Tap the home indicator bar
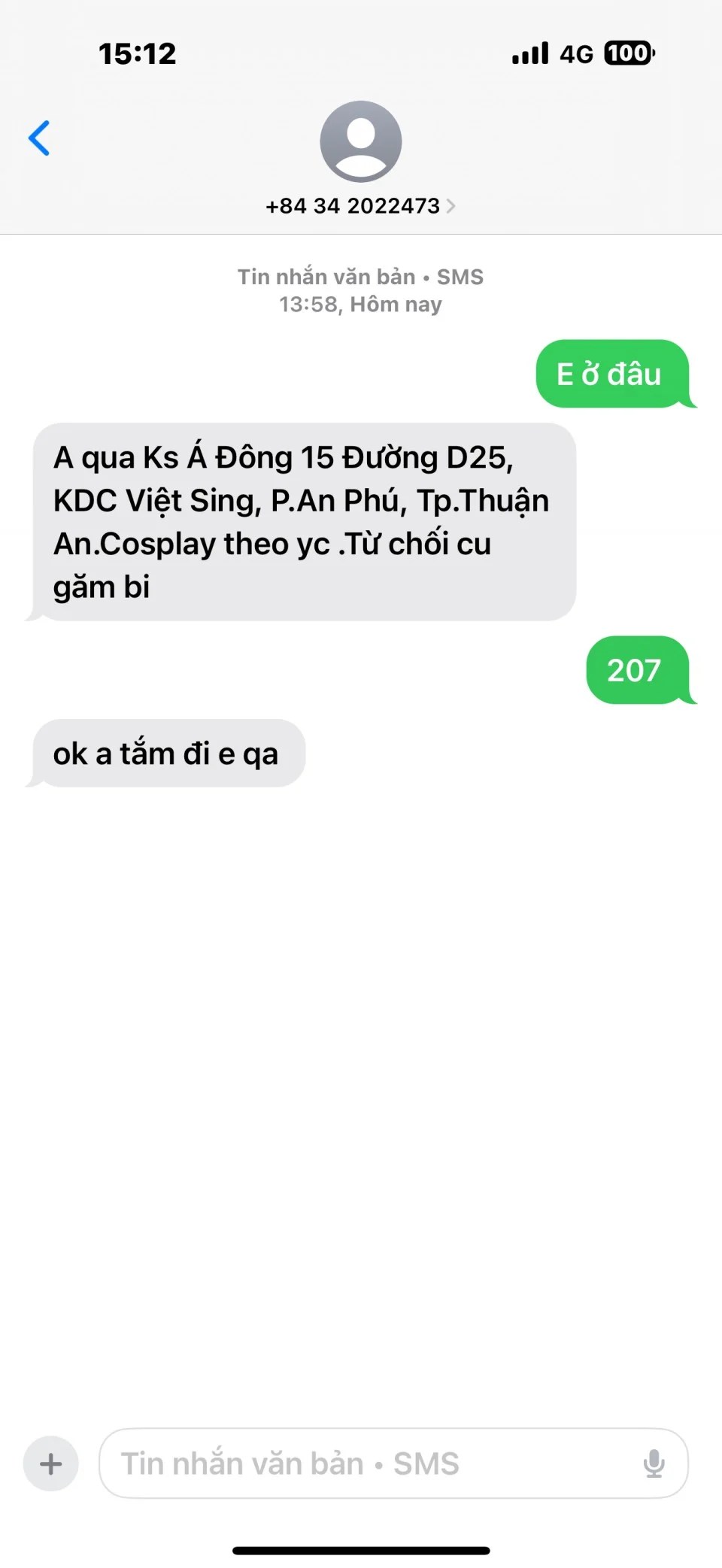Viewport: 722px width, 1568px height. 361,1551
